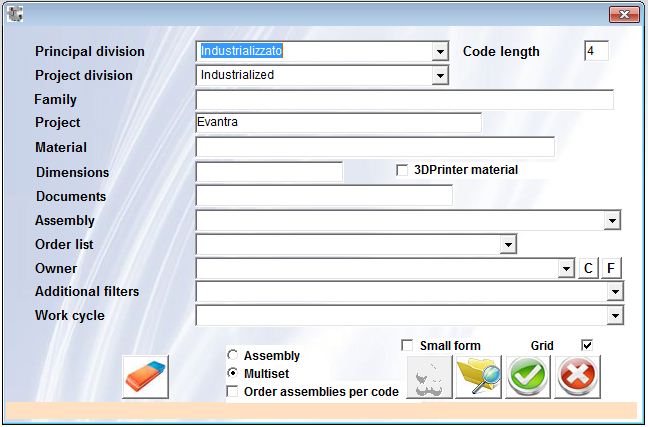Image resolution: width=648 pixels, height=427 pixels.
Task: Open the folder search magnifier icon
Action: 478,377
